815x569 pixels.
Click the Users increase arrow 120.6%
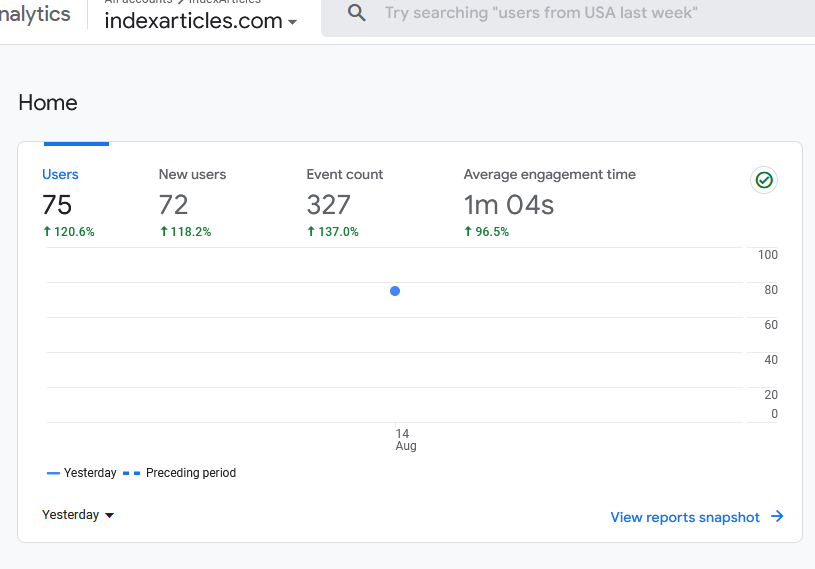pyautogui.click(x=47, y=231)
